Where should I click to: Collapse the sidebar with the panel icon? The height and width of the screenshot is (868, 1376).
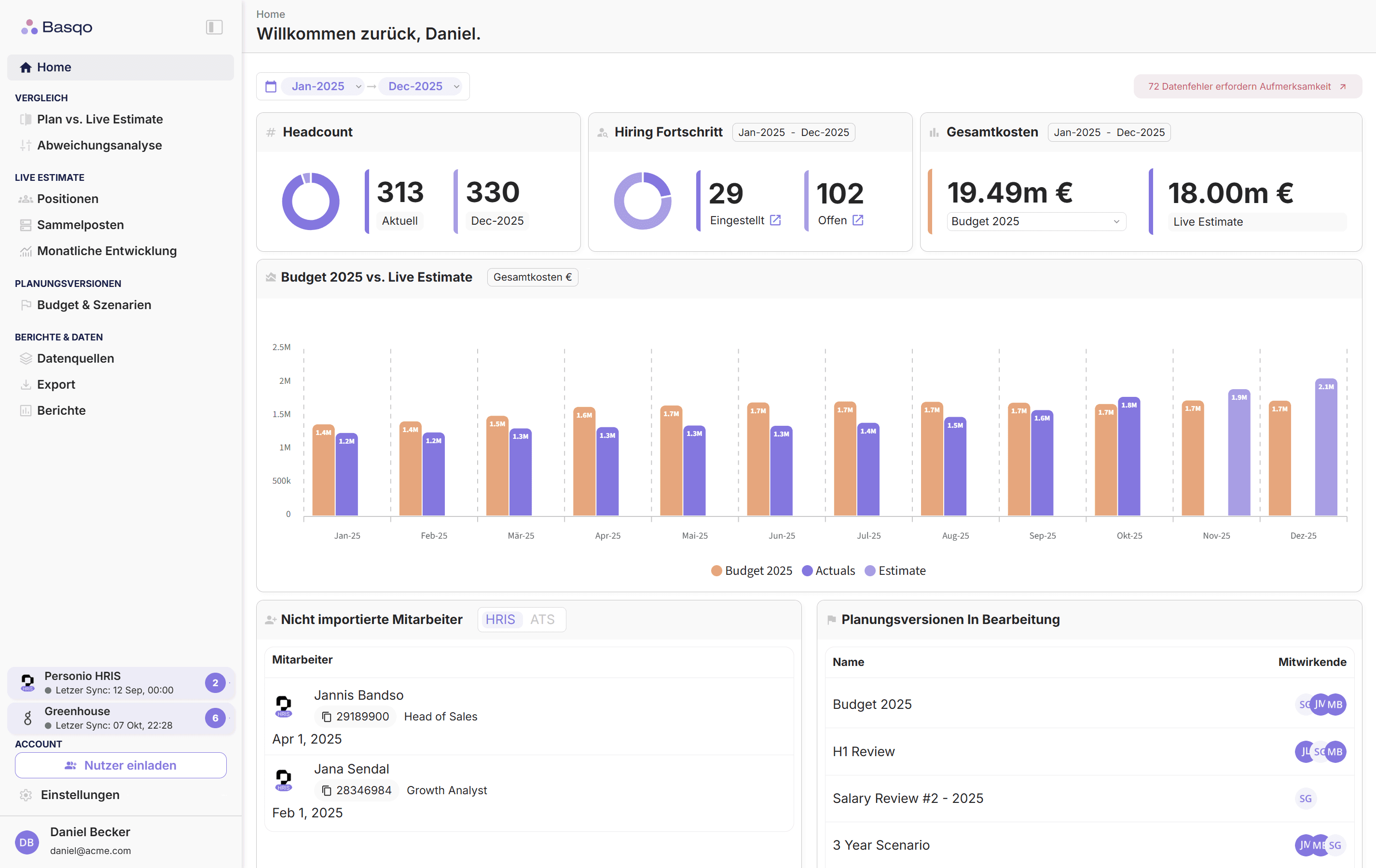(214, 27)
